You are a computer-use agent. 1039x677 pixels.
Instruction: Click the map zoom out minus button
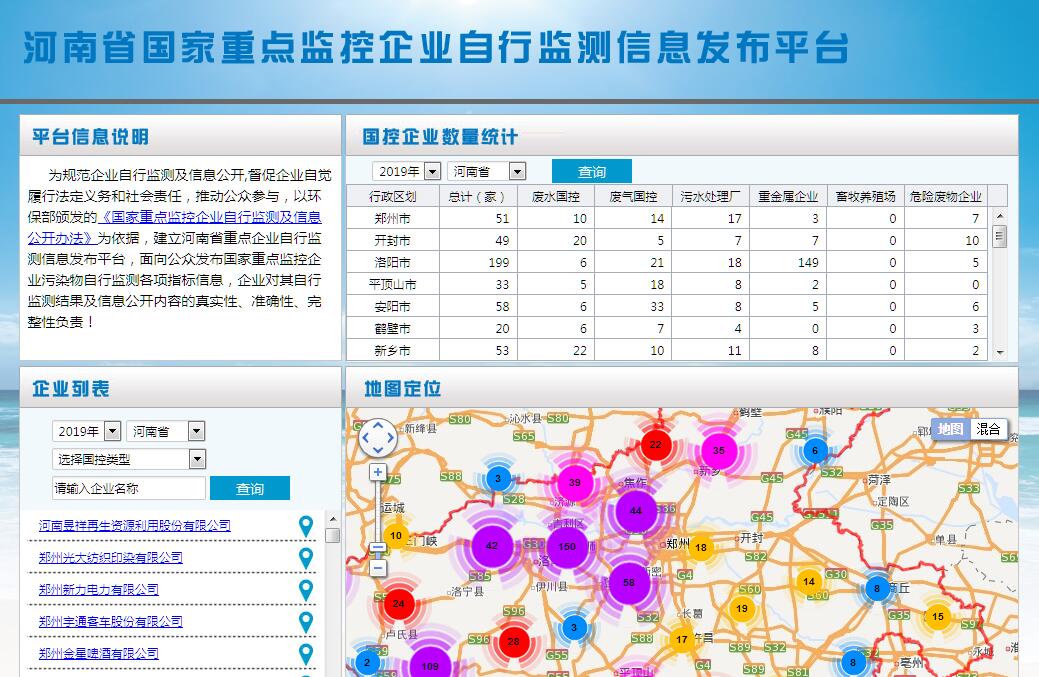(x=378, y=567)
